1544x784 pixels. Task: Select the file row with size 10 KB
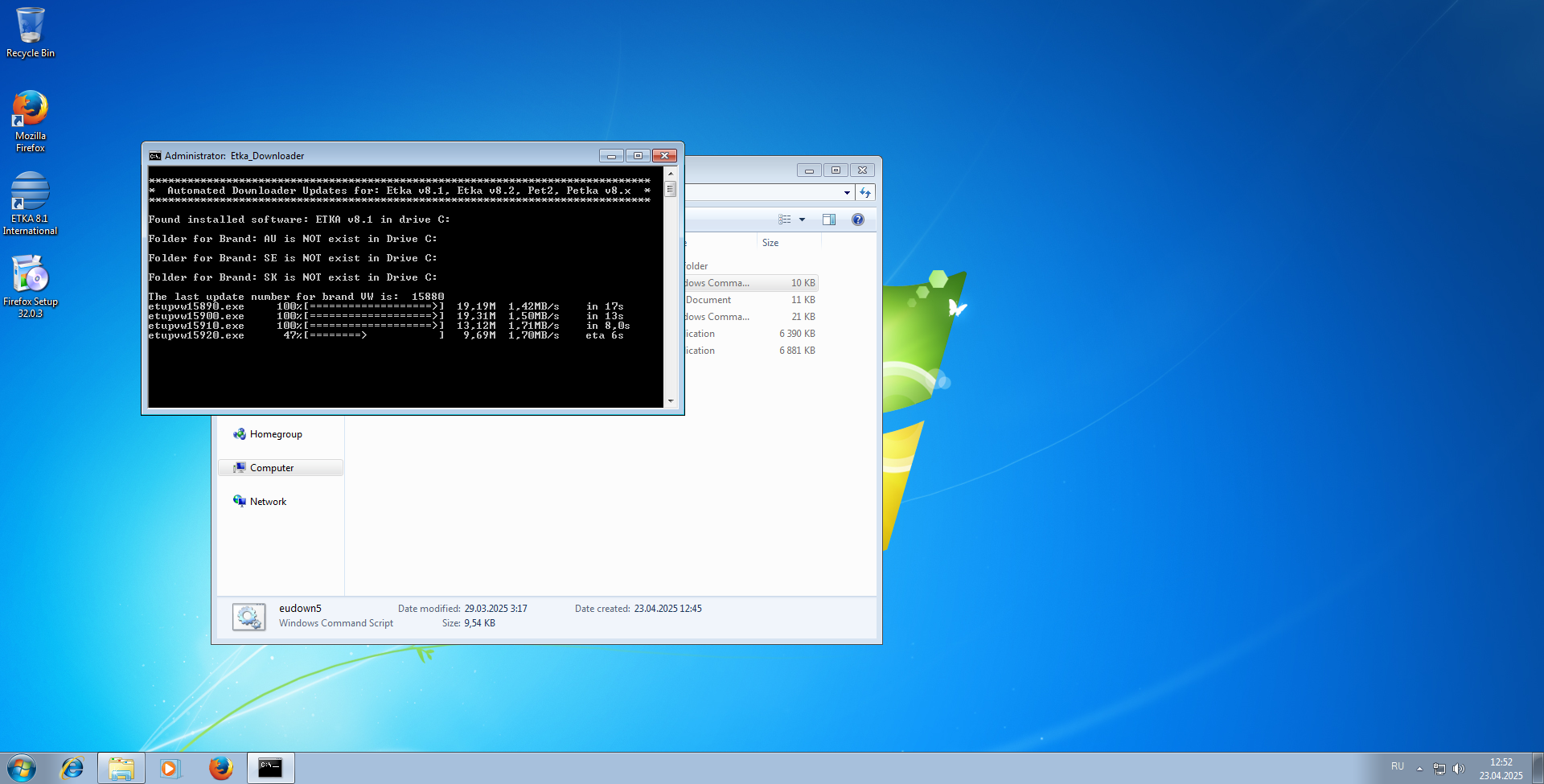[750, 283]
